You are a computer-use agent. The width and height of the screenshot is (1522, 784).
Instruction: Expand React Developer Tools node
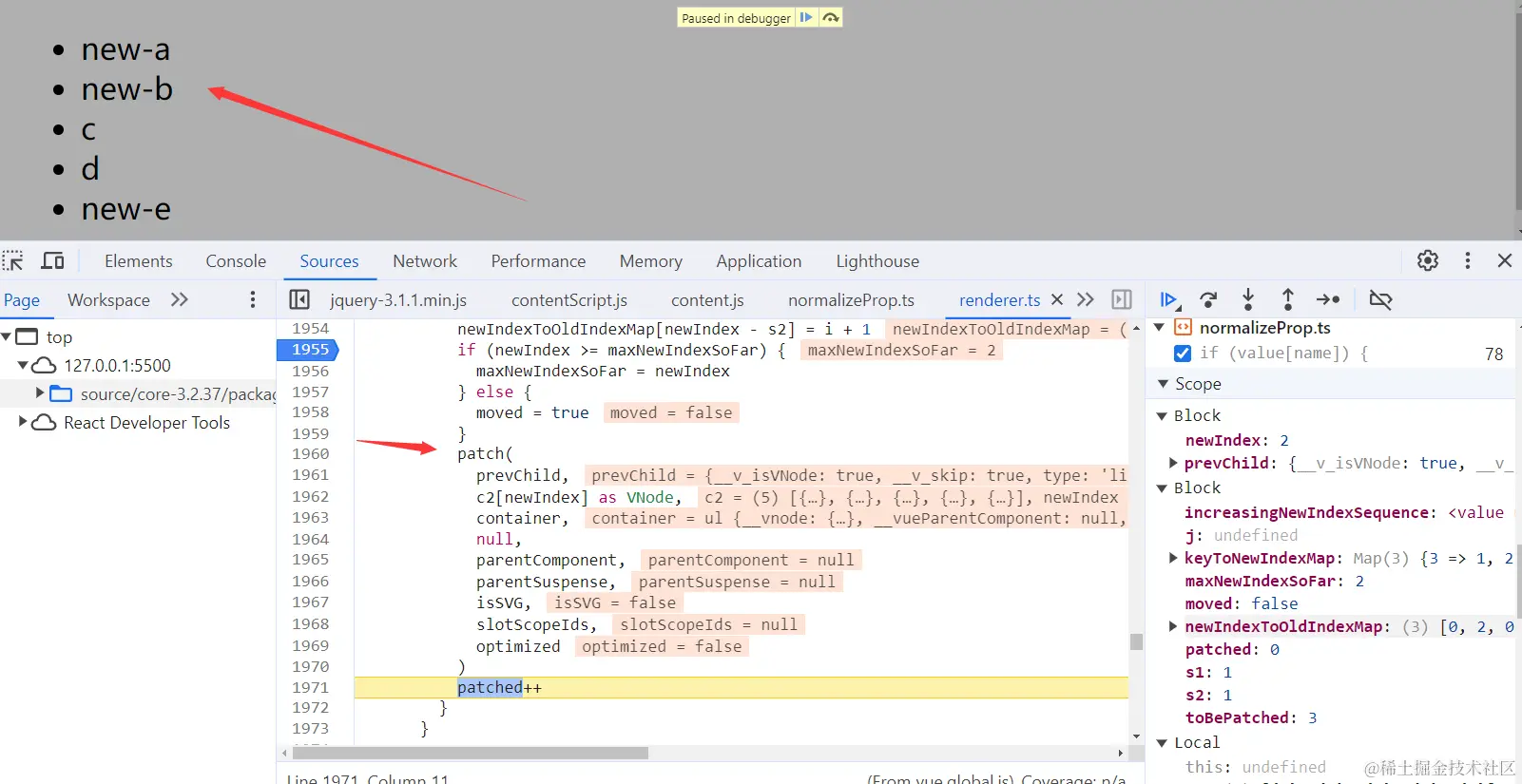23,421
